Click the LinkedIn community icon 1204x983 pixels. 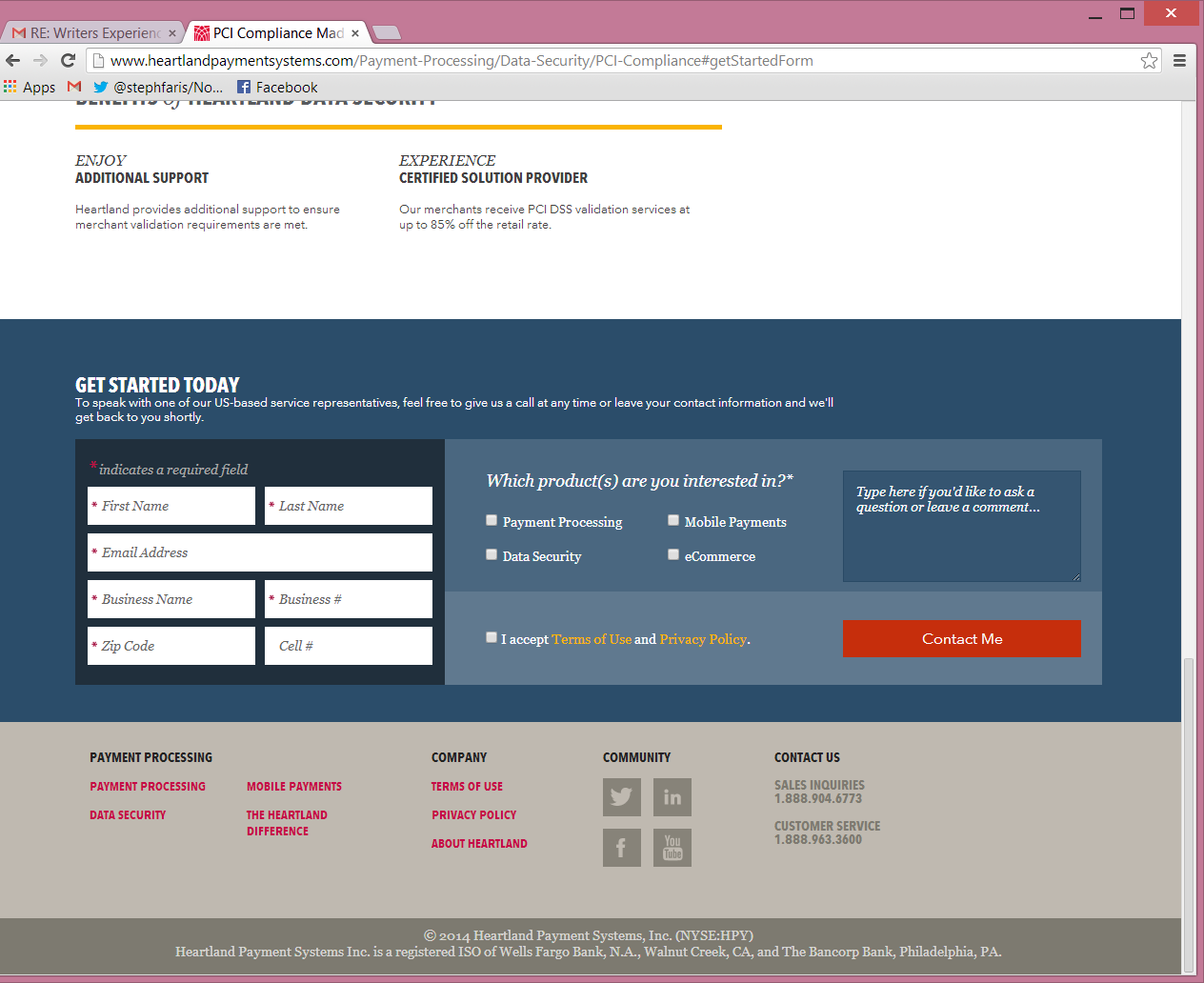coord(672,796)
